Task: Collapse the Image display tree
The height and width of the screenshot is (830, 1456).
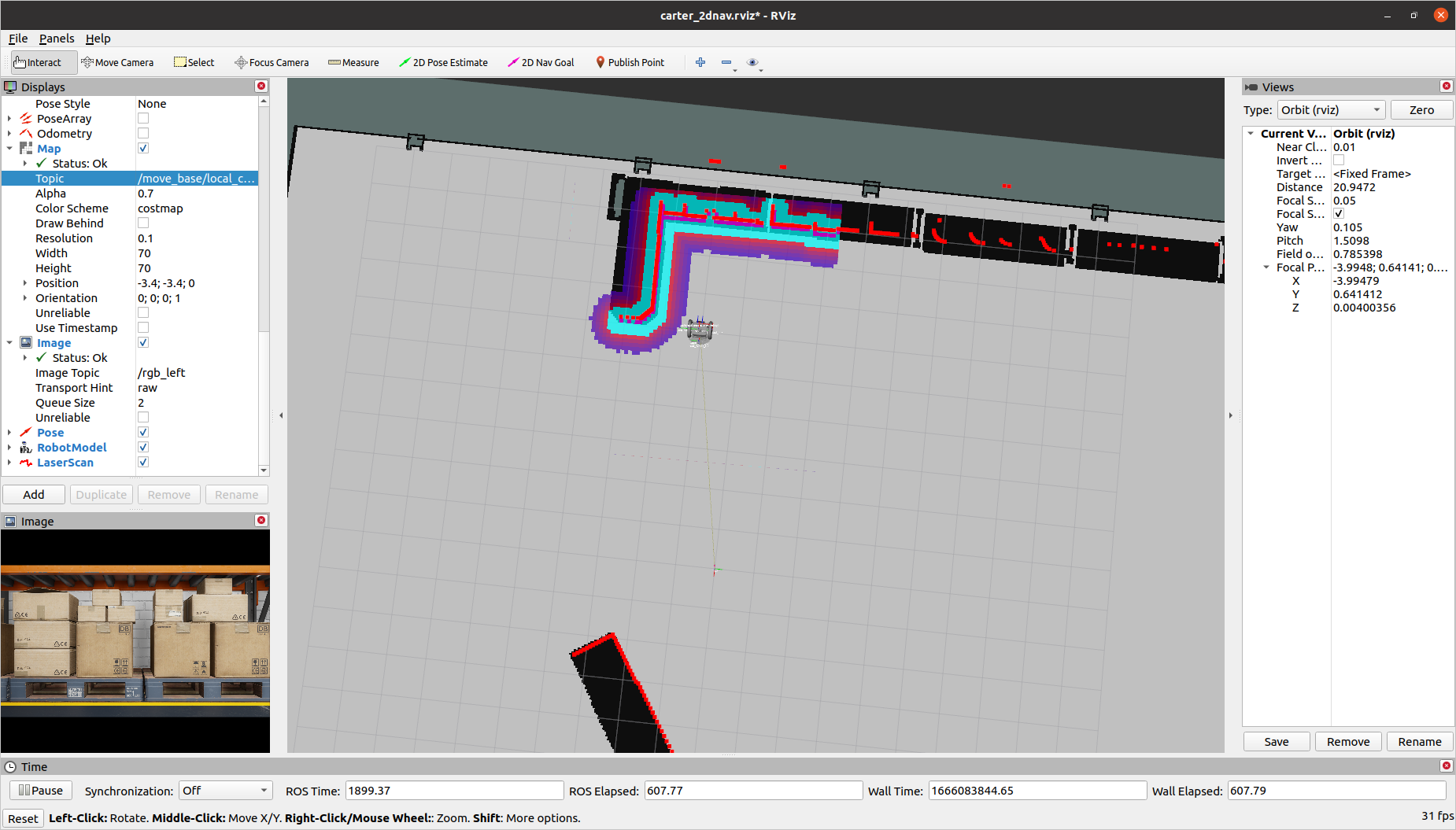Action: [x=9, y=343]
